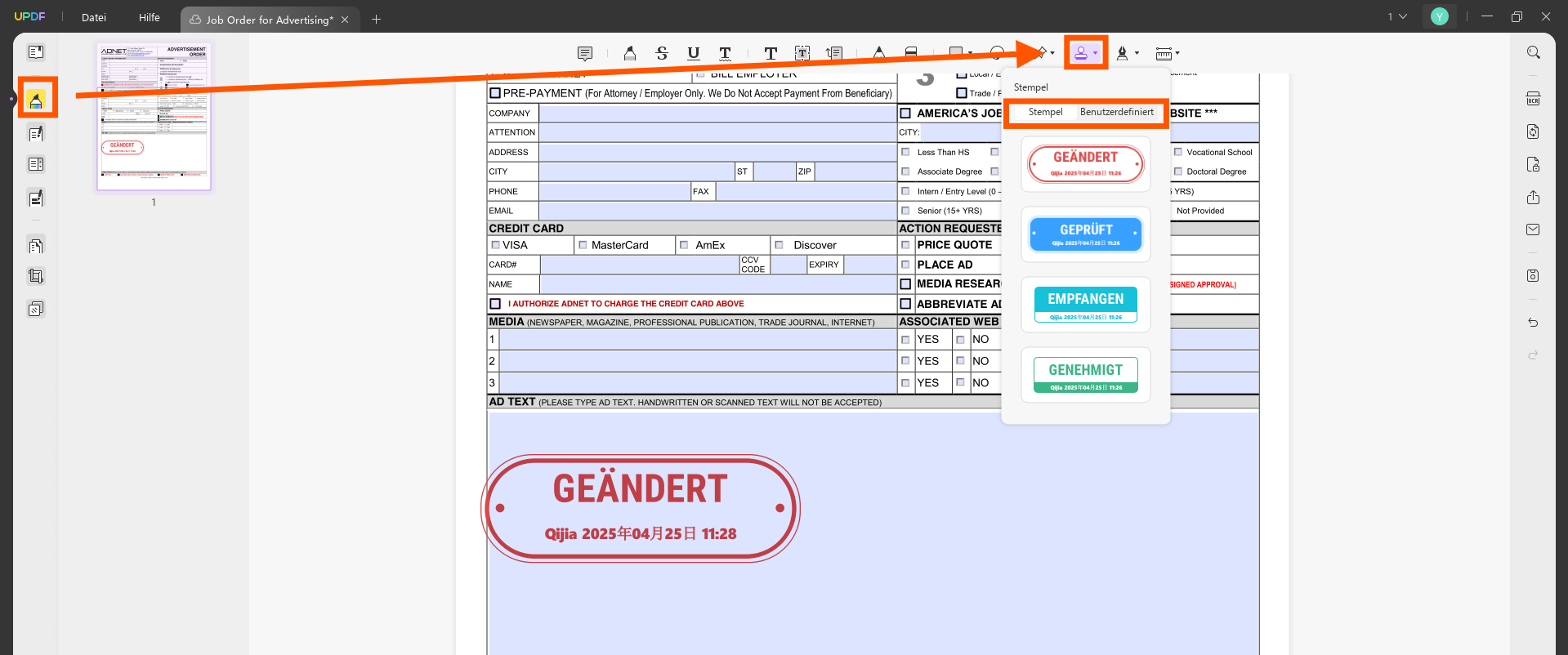Select page 1 thumbnail
1568x655 pixels.
pyautogui.click(x=154, y=117)
